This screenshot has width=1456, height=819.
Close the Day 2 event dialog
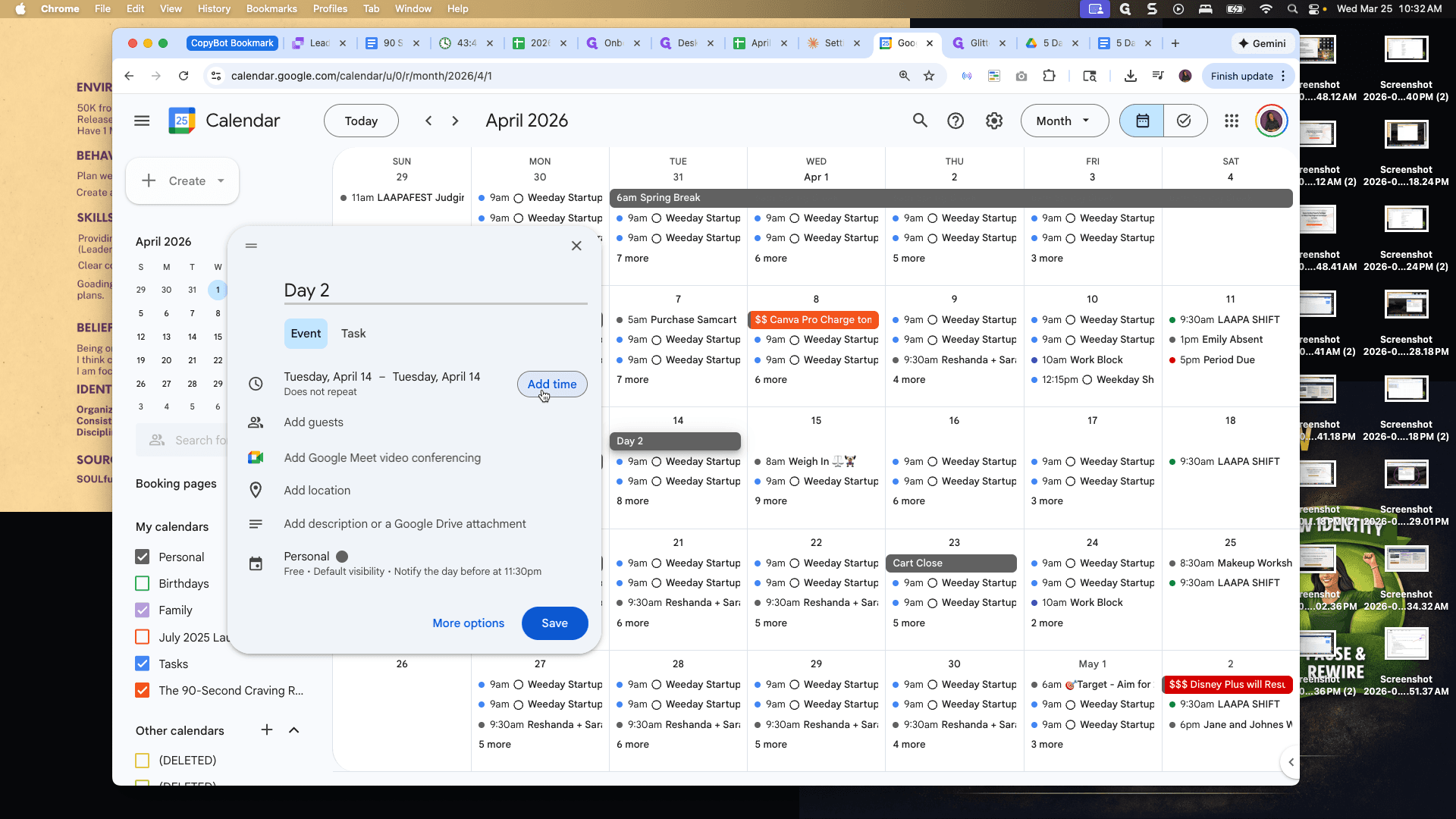click(576, 246)
